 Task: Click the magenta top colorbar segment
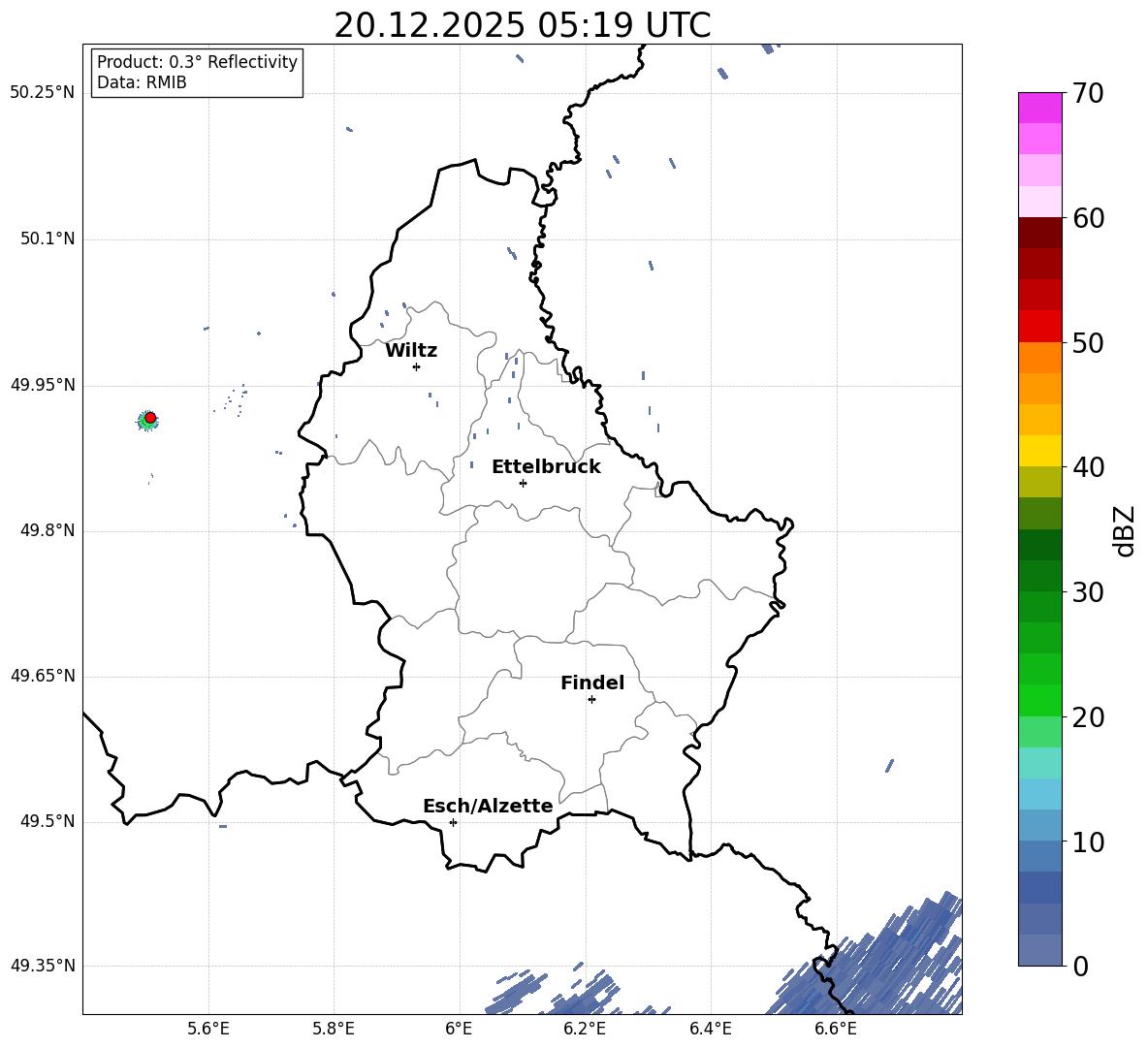coord(1040,108)
